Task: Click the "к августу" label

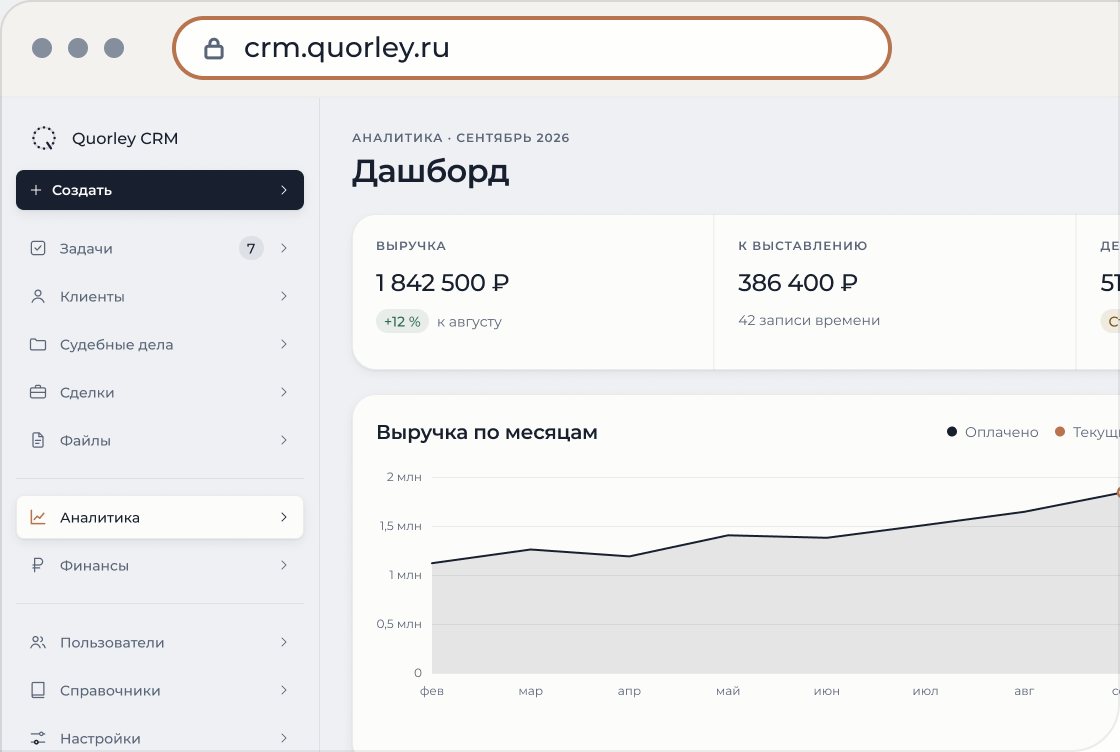Action: (469, 322)
